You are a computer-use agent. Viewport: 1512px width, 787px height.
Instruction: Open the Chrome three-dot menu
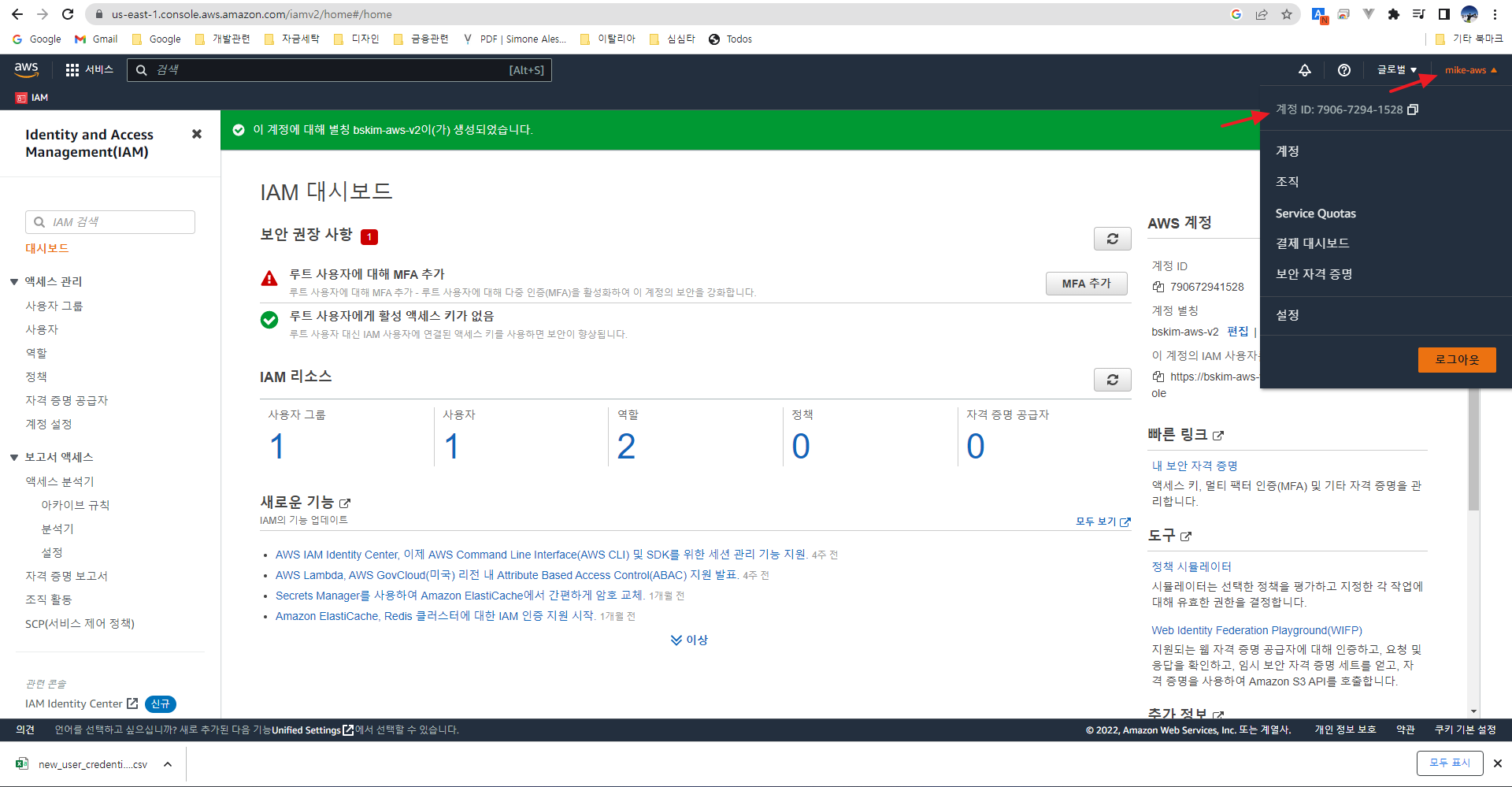click(1495, 14)
